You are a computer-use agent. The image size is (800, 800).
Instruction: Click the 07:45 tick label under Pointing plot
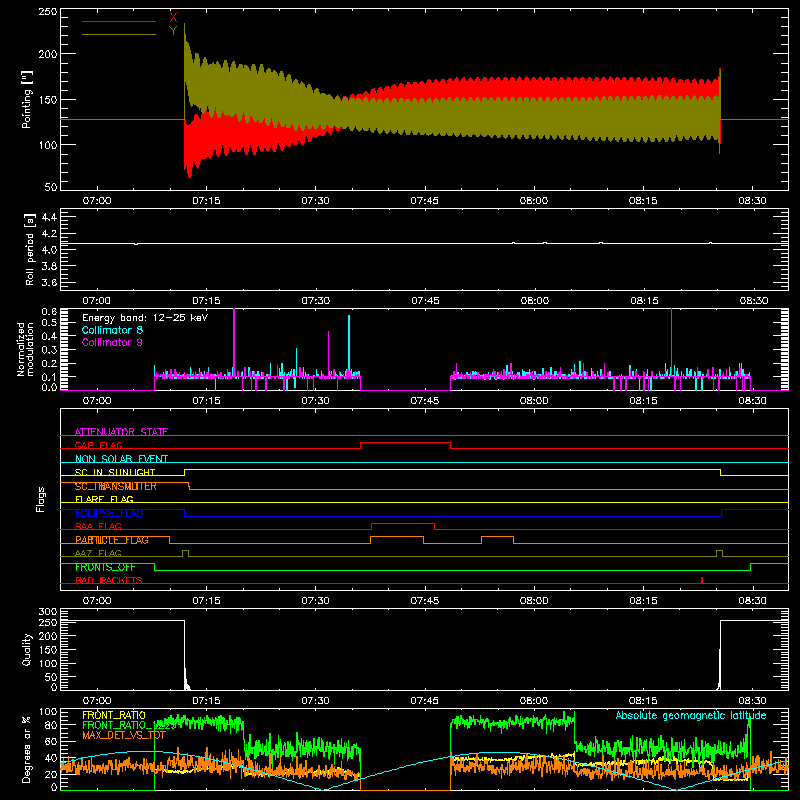point(424,201)
